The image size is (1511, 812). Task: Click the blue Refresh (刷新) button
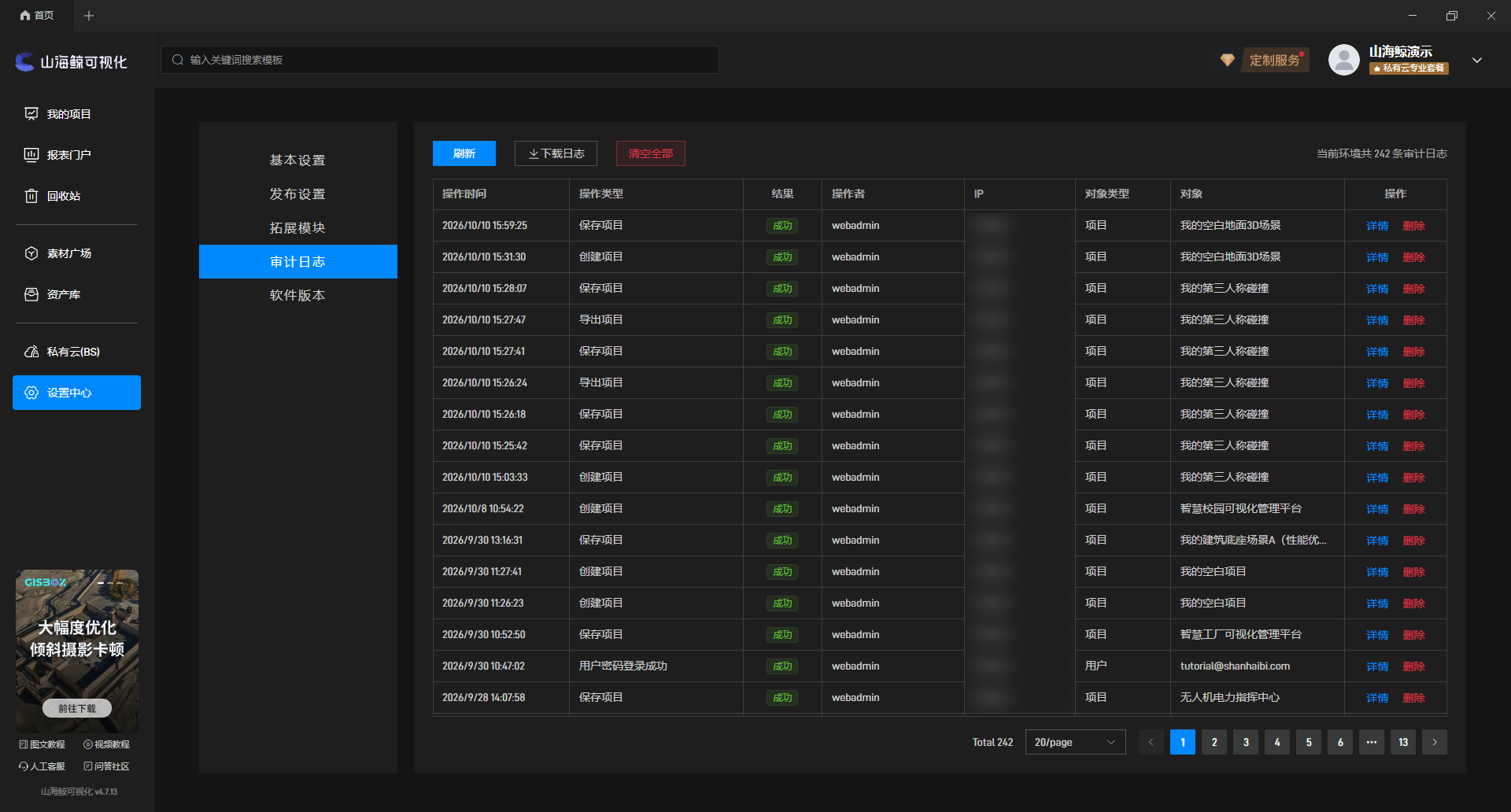point(464,153)
